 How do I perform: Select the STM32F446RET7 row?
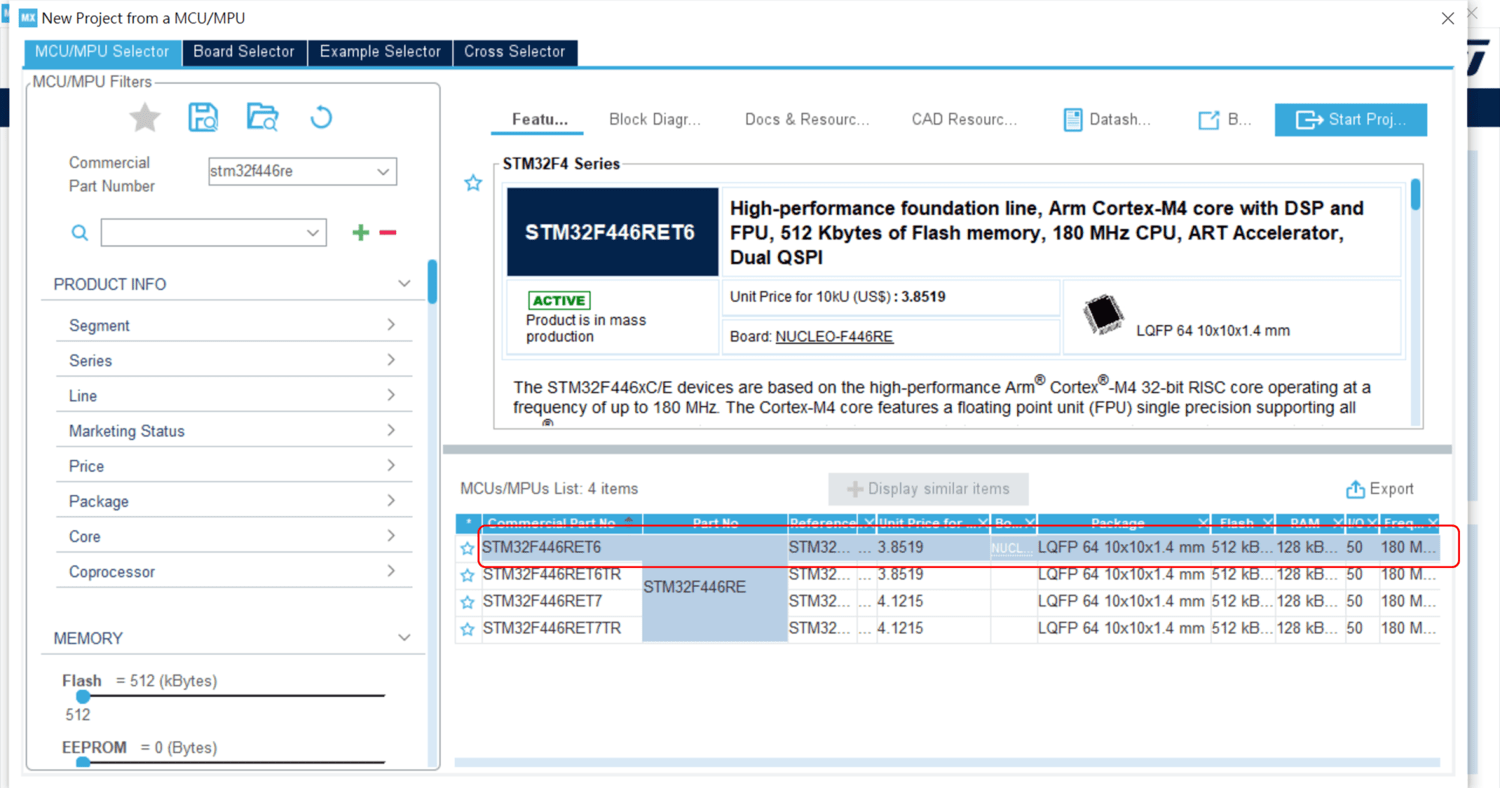pyautogui.click(x=947, y=602)
